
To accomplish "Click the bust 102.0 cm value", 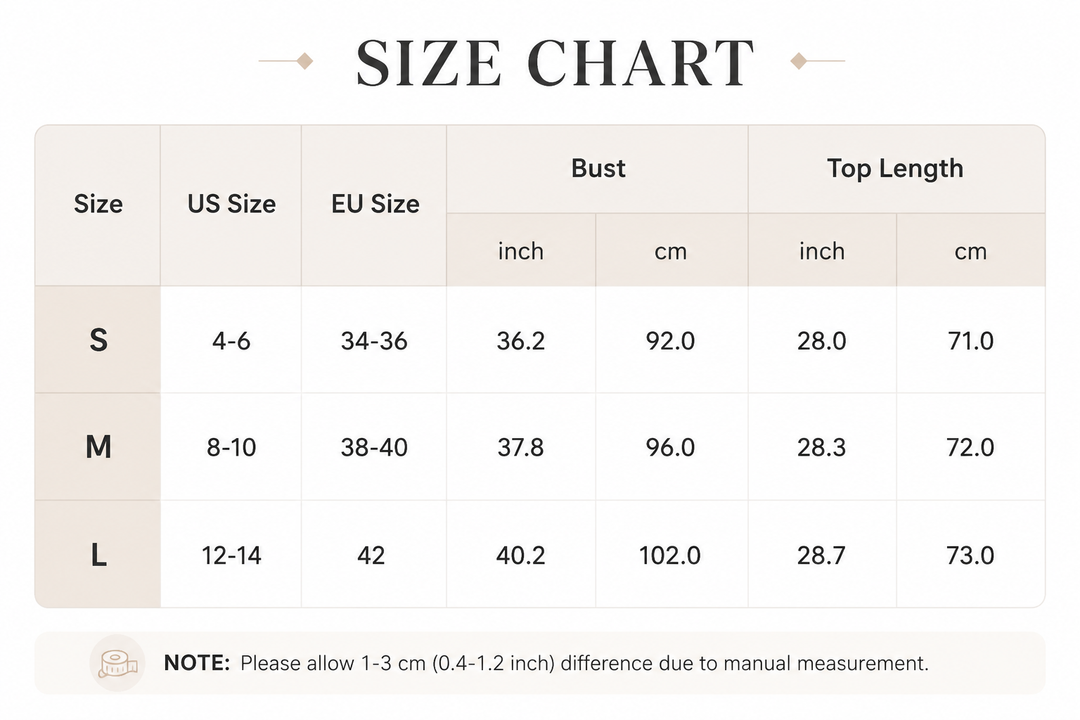I will [x=669, y=555].
